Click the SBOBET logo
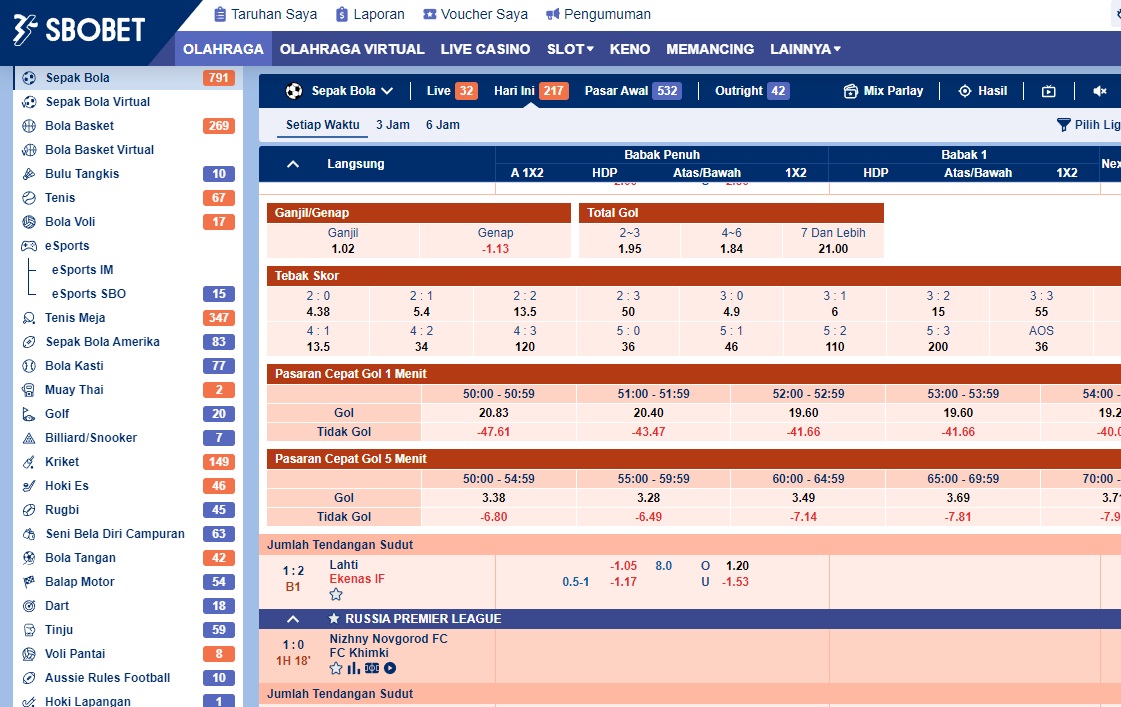Screen dimensions: 1121x707 point(79,30)
